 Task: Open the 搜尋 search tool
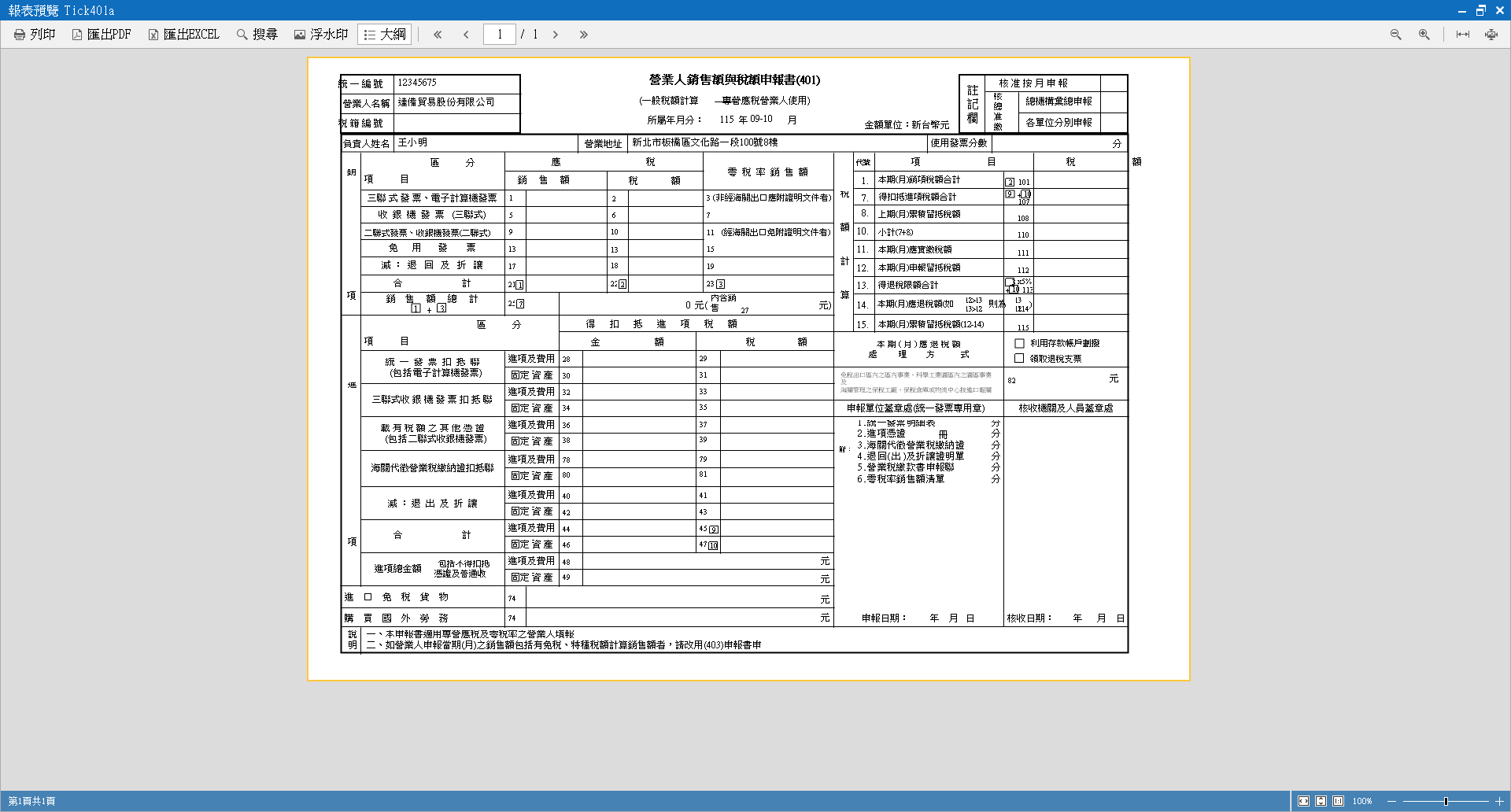[257, 35]
